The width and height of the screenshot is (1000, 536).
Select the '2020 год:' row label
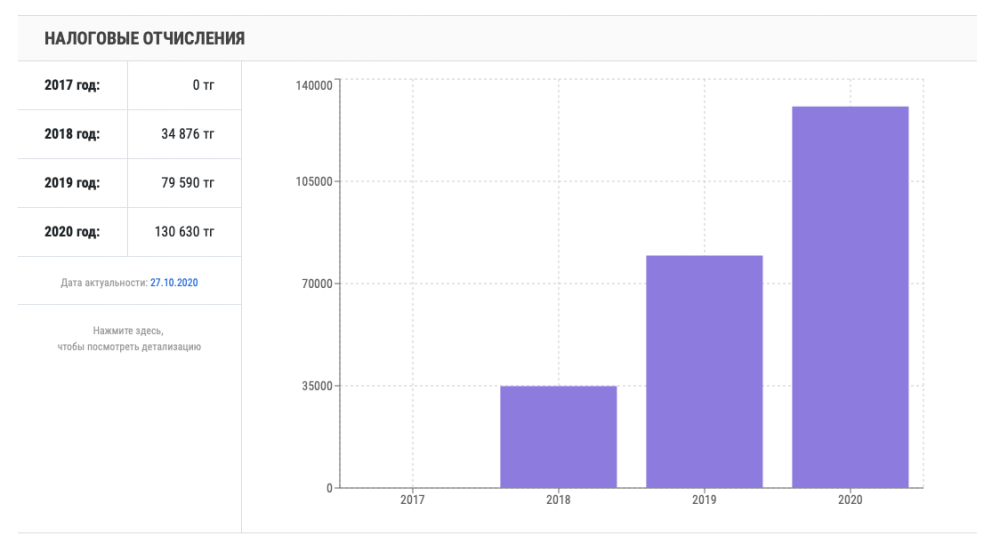pos(72,232)
